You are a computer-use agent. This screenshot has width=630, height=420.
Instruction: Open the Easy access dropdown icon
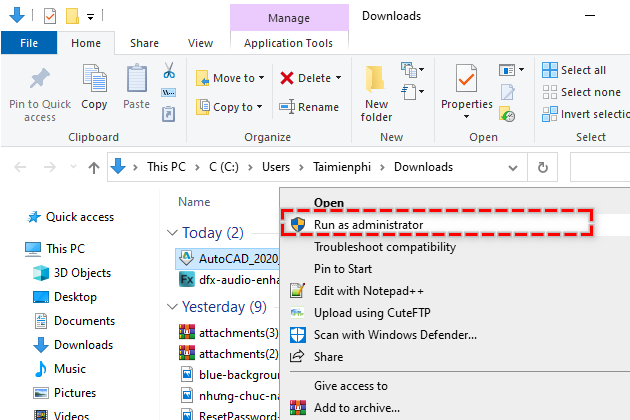(x=413, y=92)
